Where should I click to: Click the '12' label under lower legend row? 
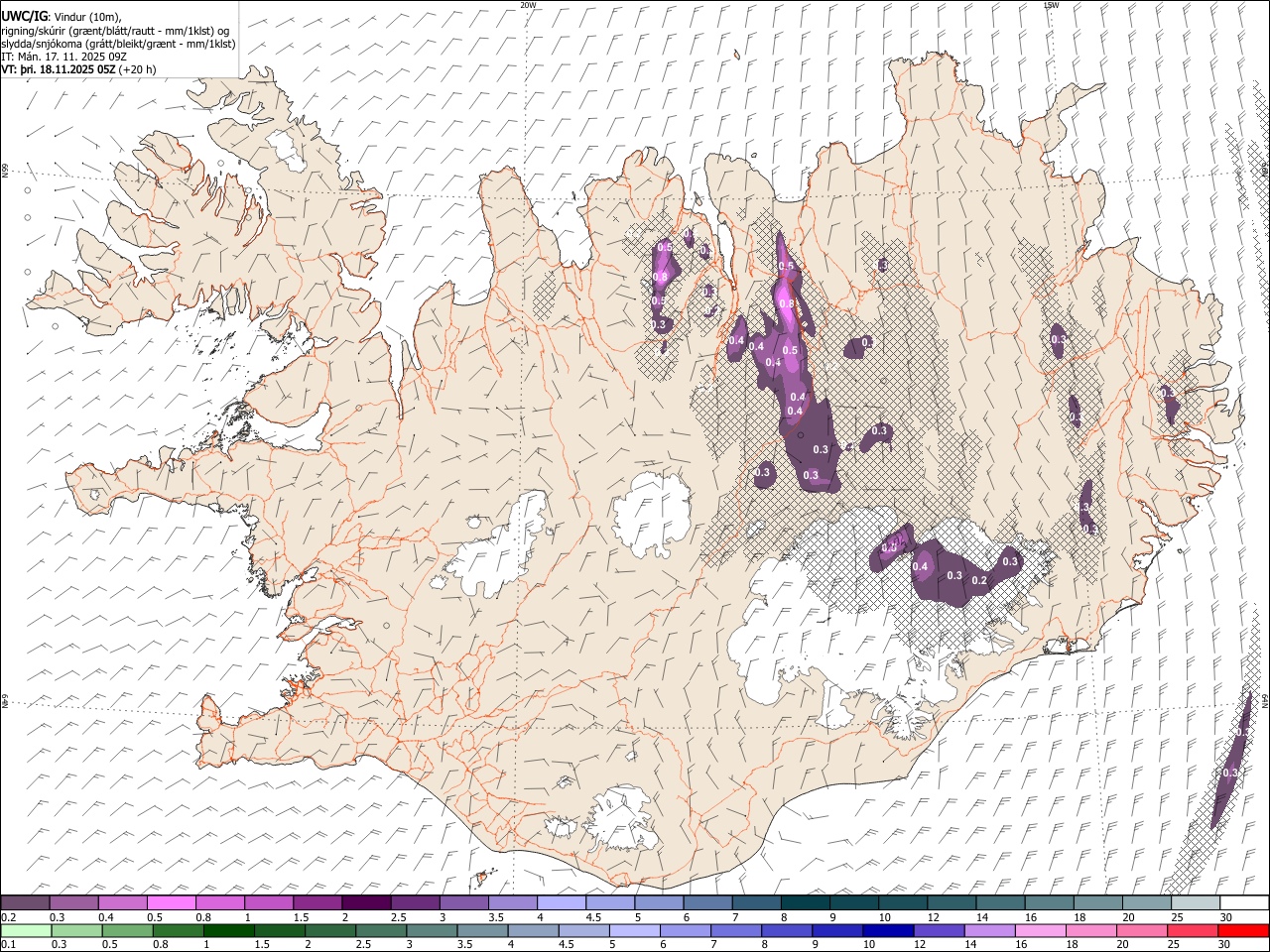[920, 944]
